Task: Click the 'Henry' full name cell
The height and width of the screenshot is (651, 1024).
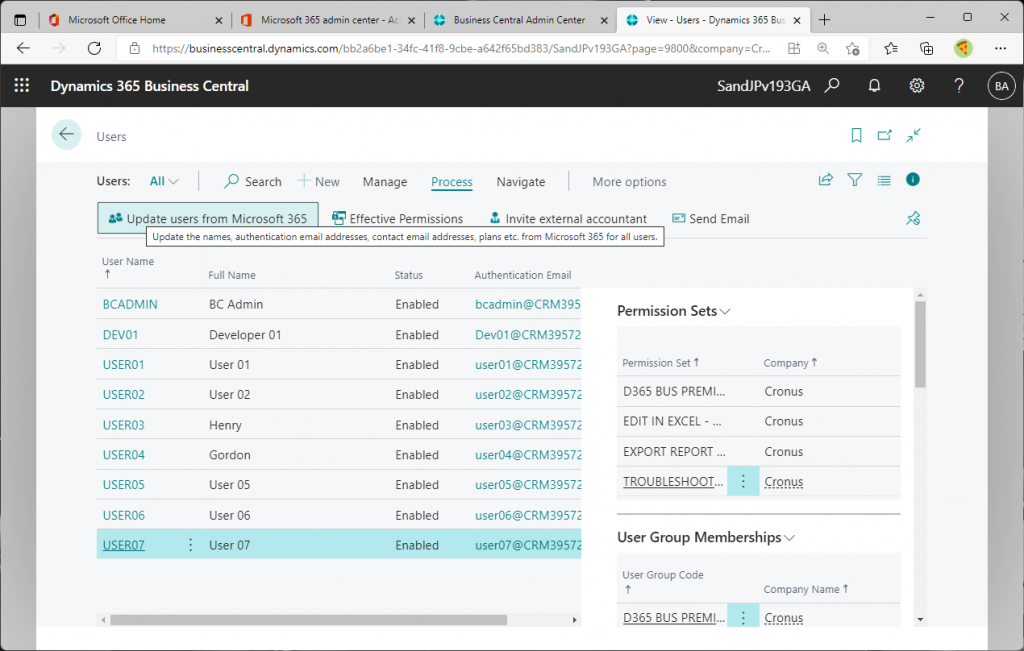Action: pyautogui.click(x=225, y=425)
